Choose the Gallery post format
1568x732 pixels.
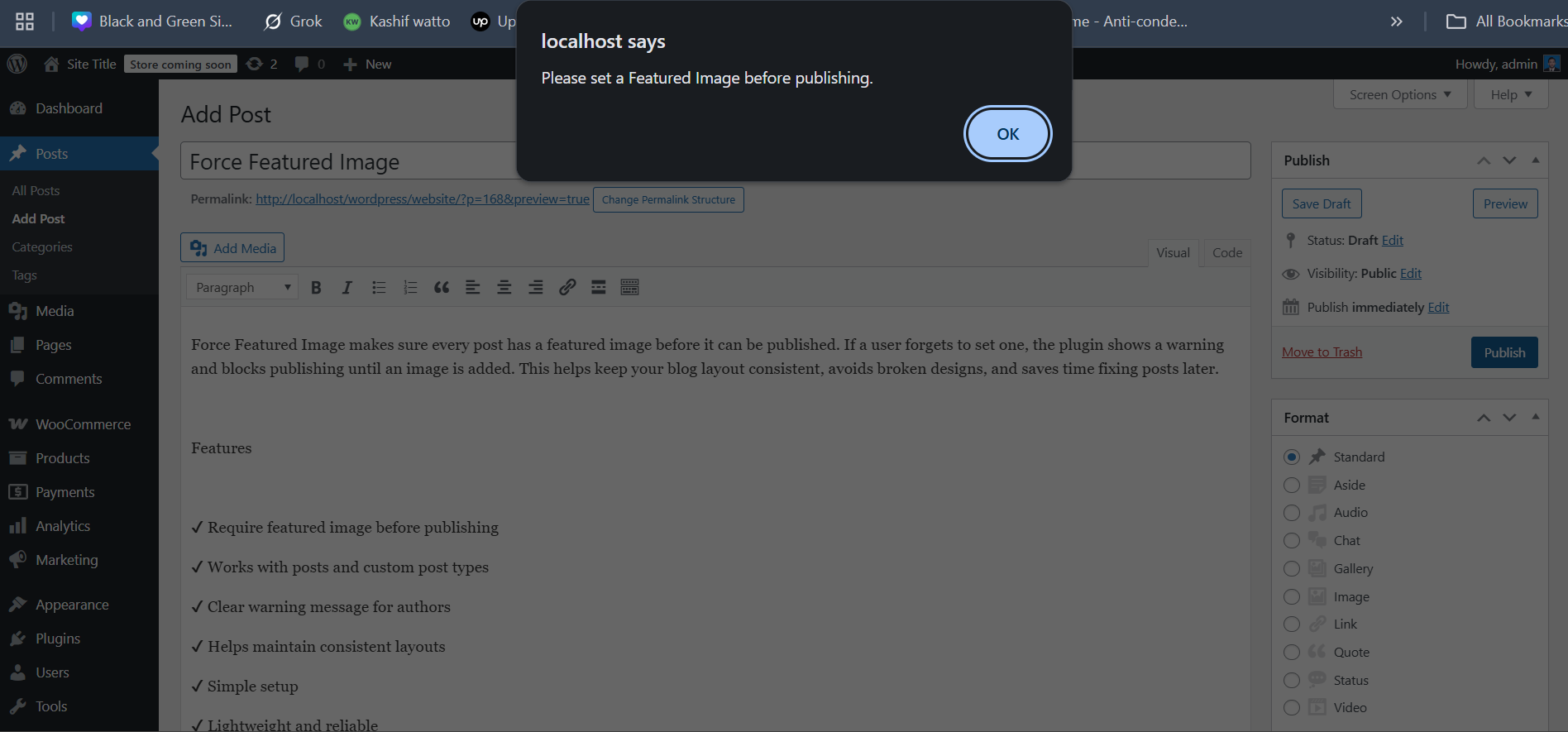pos(1292,569)
